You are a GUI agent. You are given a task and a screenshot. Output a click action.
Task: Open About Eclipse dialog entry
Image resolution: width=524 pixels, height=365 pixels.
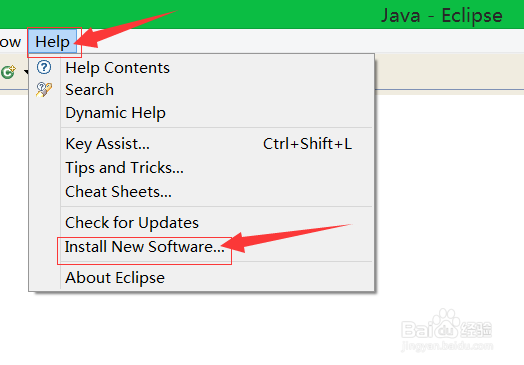(x=115, y=278)
